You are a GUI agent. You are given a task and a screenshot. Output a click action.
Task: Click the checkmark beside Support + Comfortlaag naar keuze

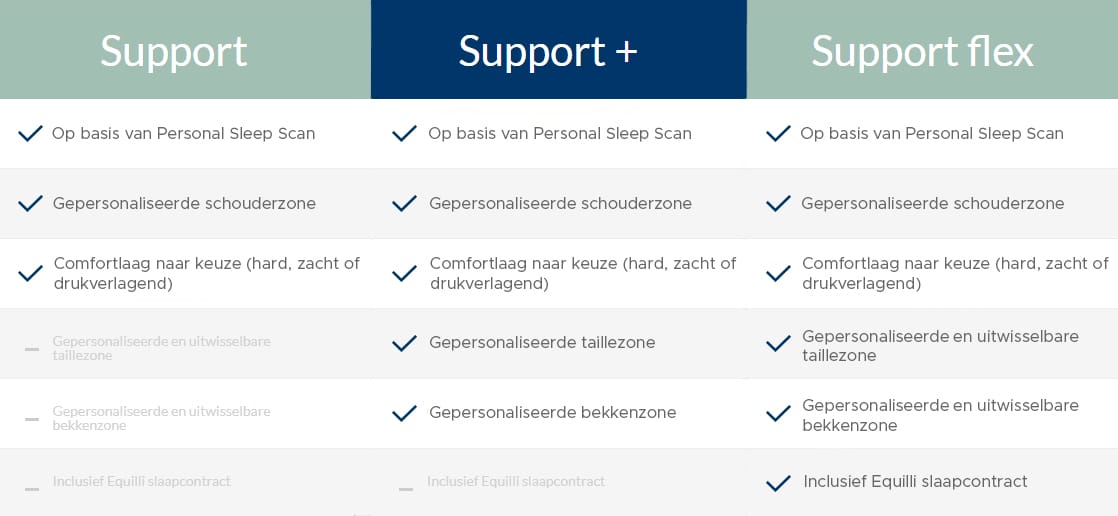coord(404,274)
